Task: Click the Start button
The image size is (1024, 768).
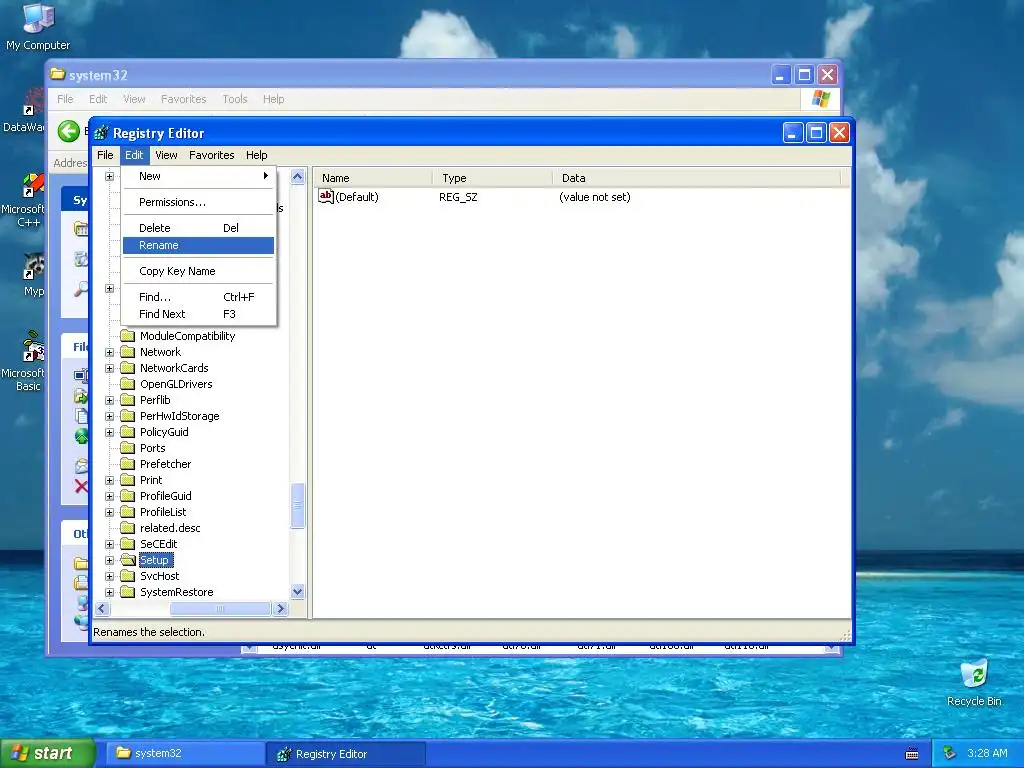Action: click(47, 754)
